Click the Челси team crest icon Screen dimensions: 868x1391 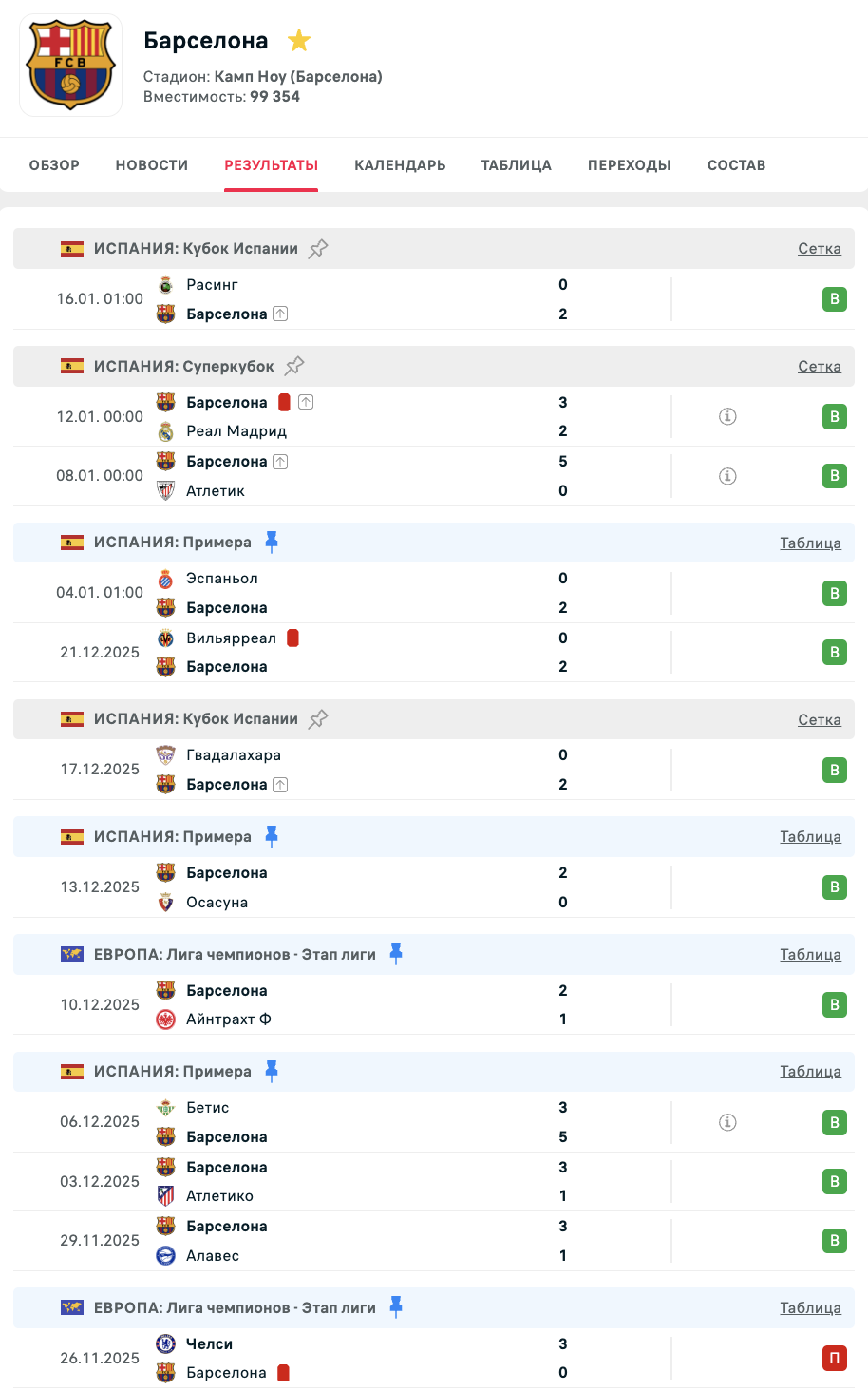pyautogui.click(x=166, y=1343)
